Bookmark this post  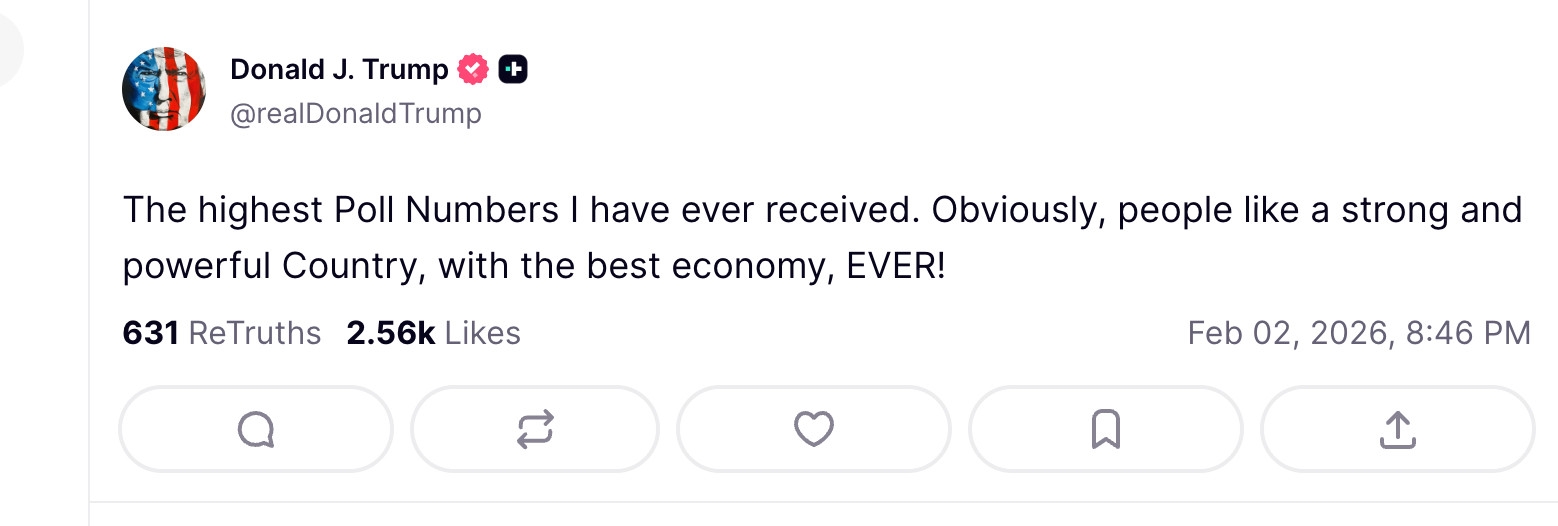tap(1105, 429)
